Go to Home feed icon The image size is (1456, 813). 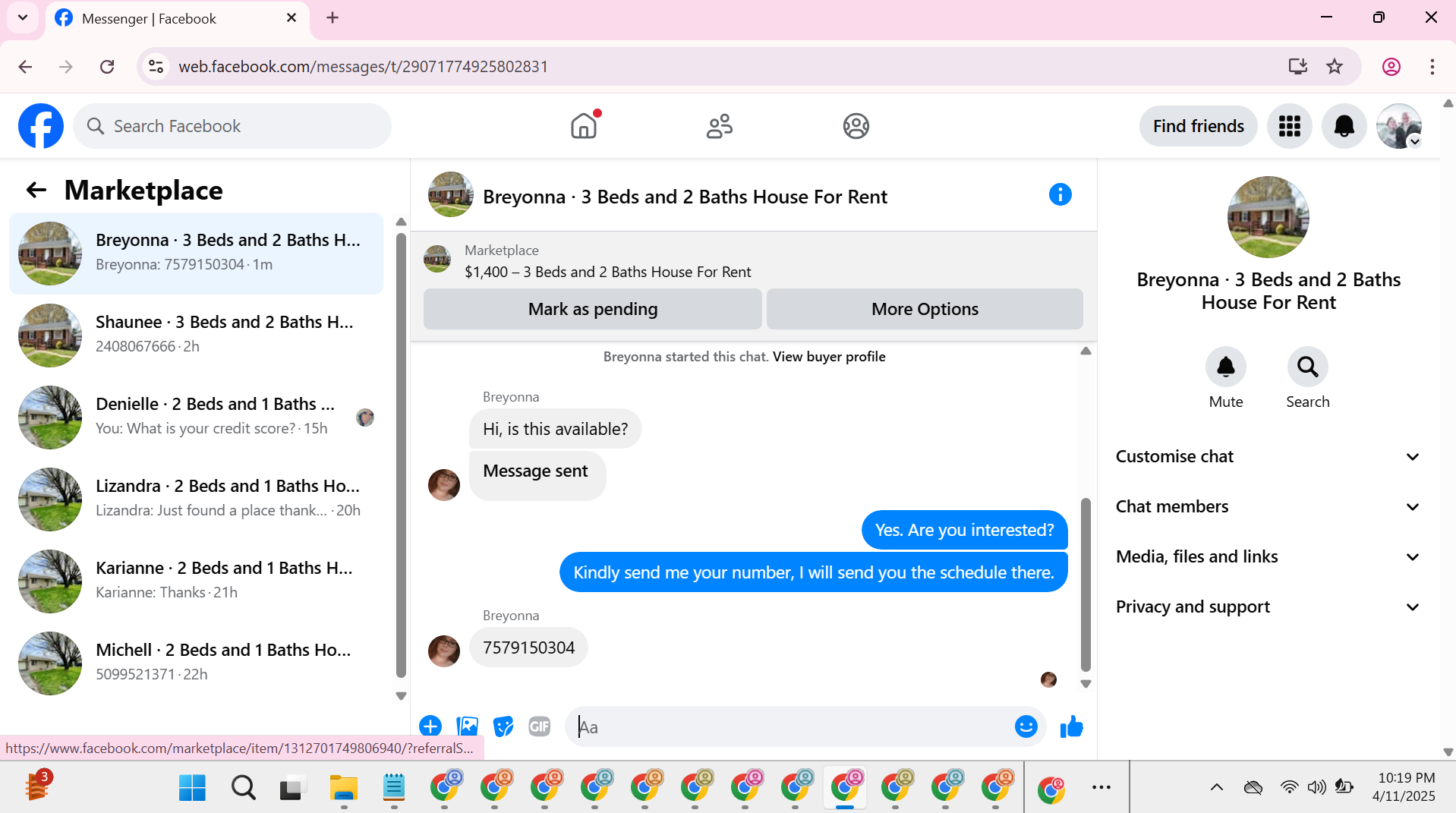[x=584, y=126]
